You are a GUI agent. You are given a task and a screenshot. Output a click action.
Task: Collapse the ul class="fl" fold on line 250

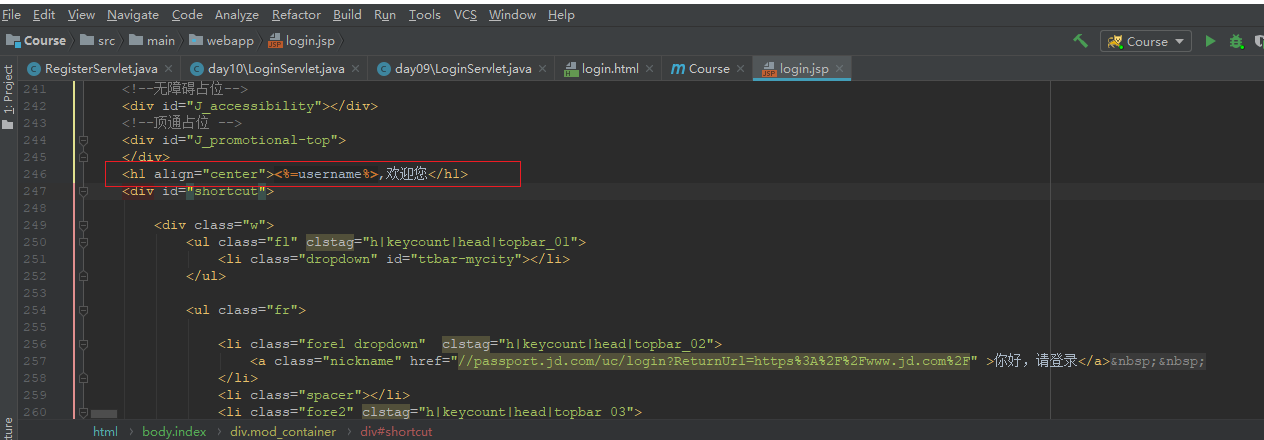[x=83, y=242]
